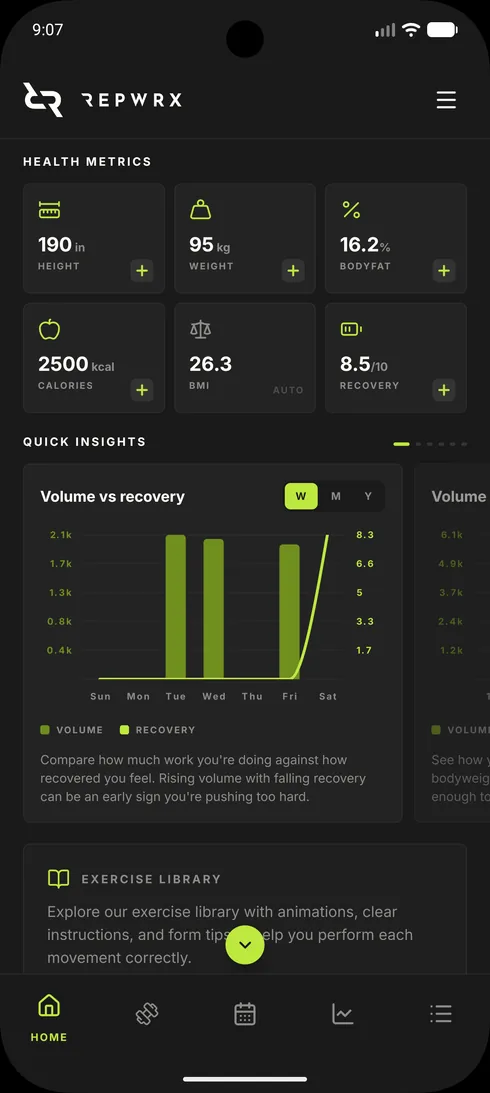Tap the Tuesday volume bar
The image size is (490, 1093).
point(176,606)
